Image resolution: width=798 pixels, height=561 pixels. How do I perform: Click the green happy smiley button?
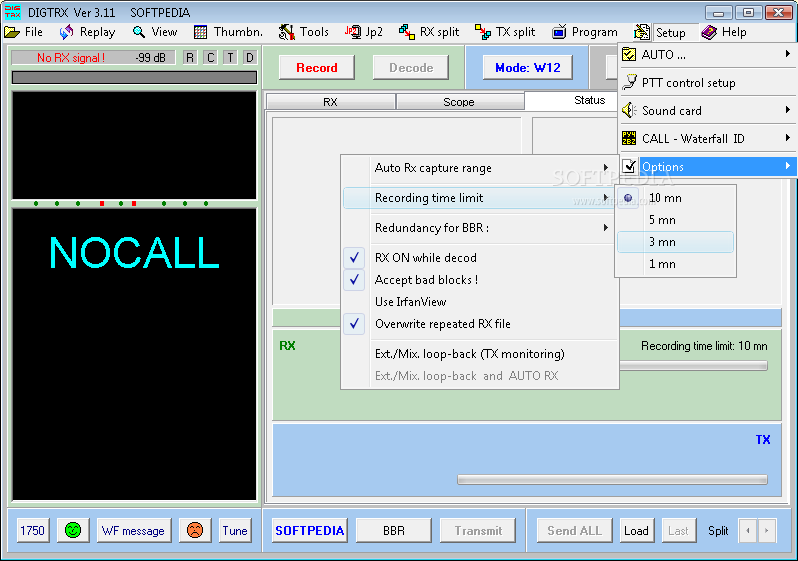click(x=73, y=530)
